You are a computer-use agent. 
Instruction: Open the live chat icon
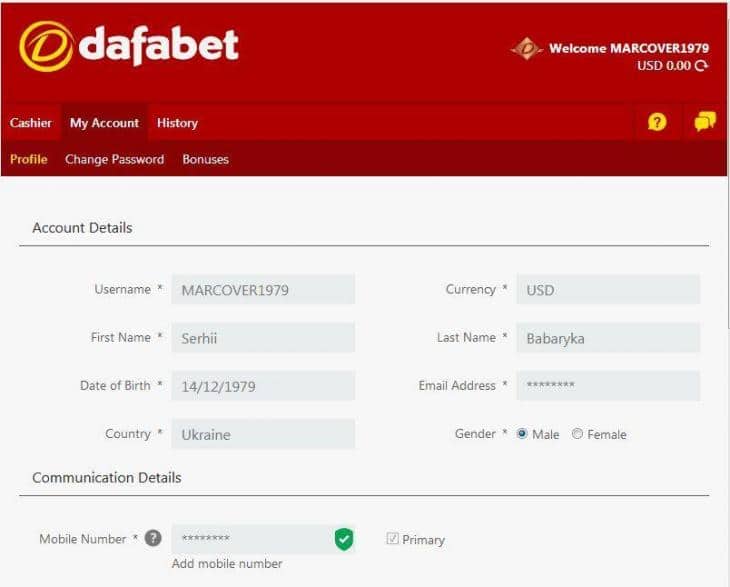pos(705,122)
